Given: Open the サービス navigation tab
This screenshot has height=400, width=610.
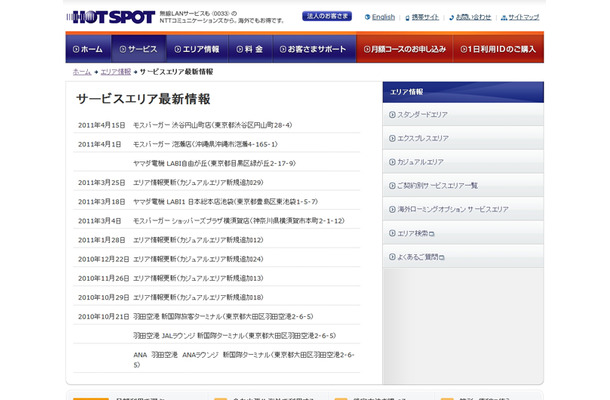Looking at the screenshot, I should pos(139,49).
